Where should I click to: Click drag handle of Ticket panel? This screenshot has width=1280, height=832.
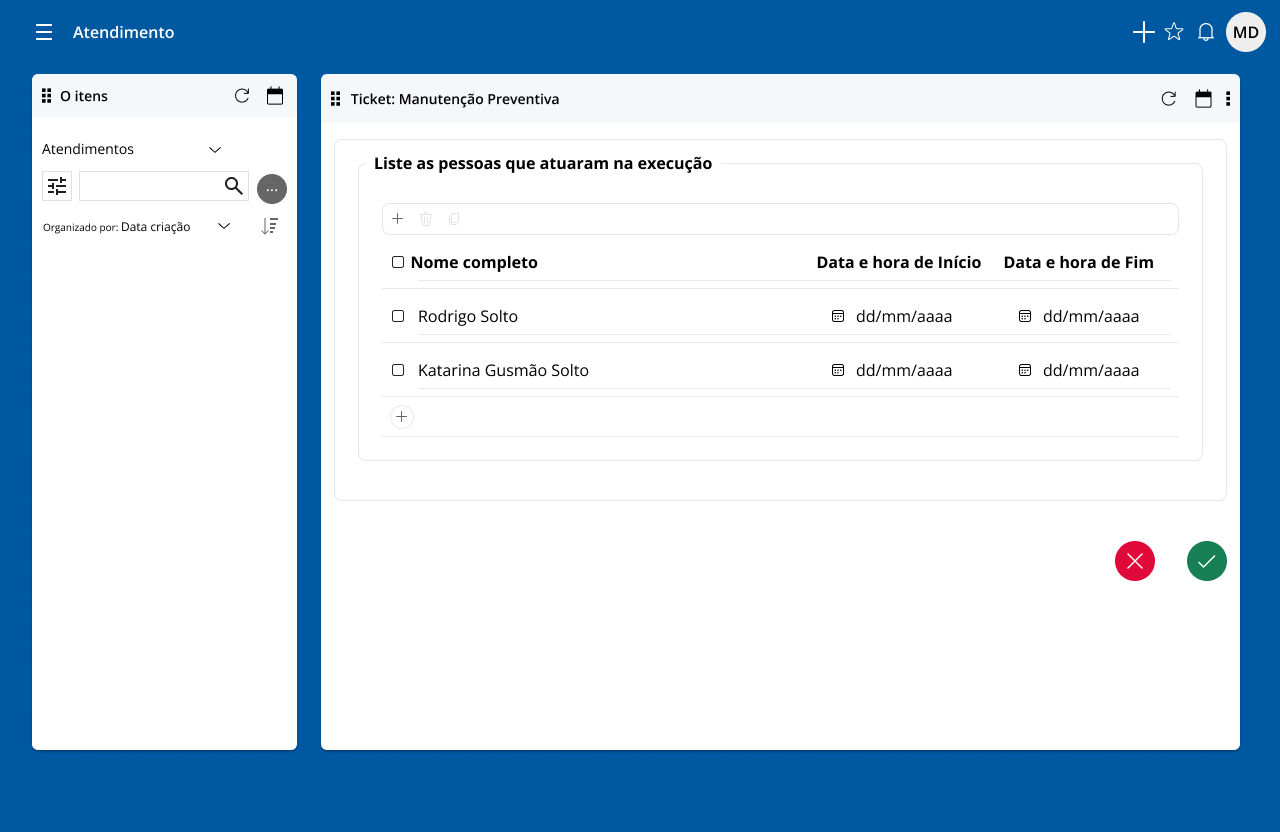coord(336,99)
